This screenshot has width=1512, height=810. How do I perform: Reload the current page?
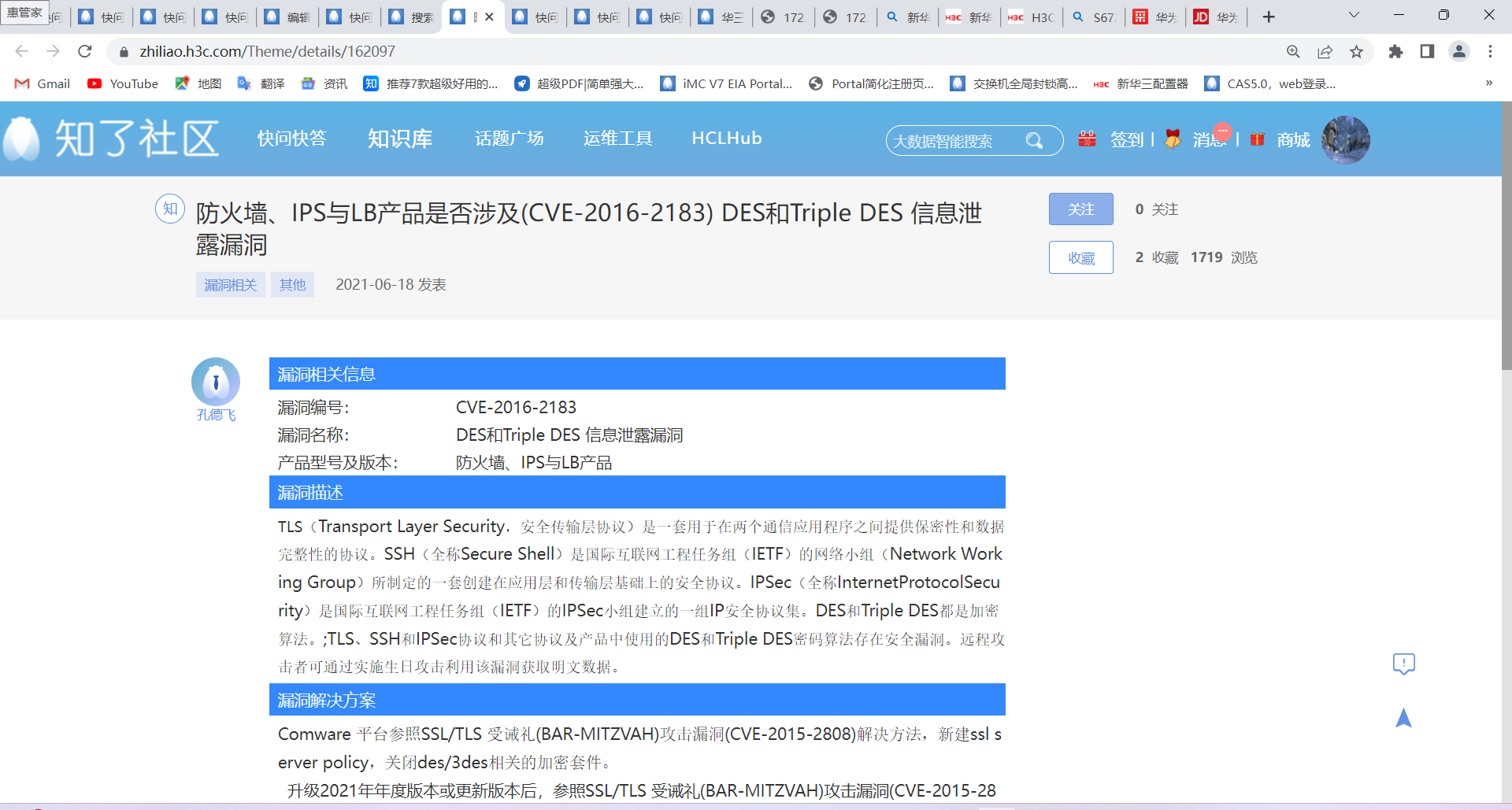pos(85,51)
